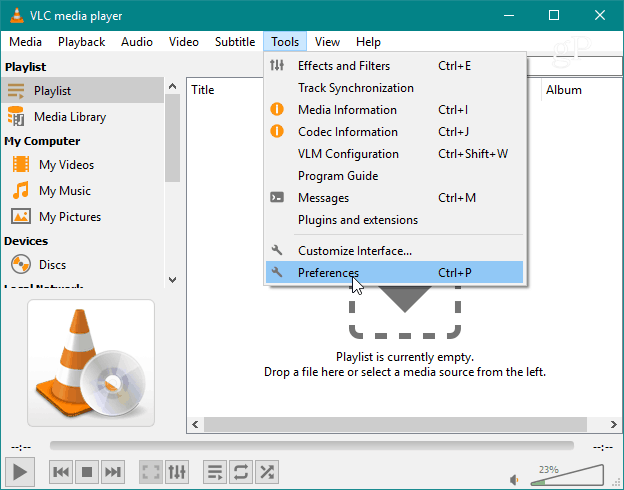Choose Customize Interface menu entry
This screenshot has height=490, width=624.
pos(394,251)
